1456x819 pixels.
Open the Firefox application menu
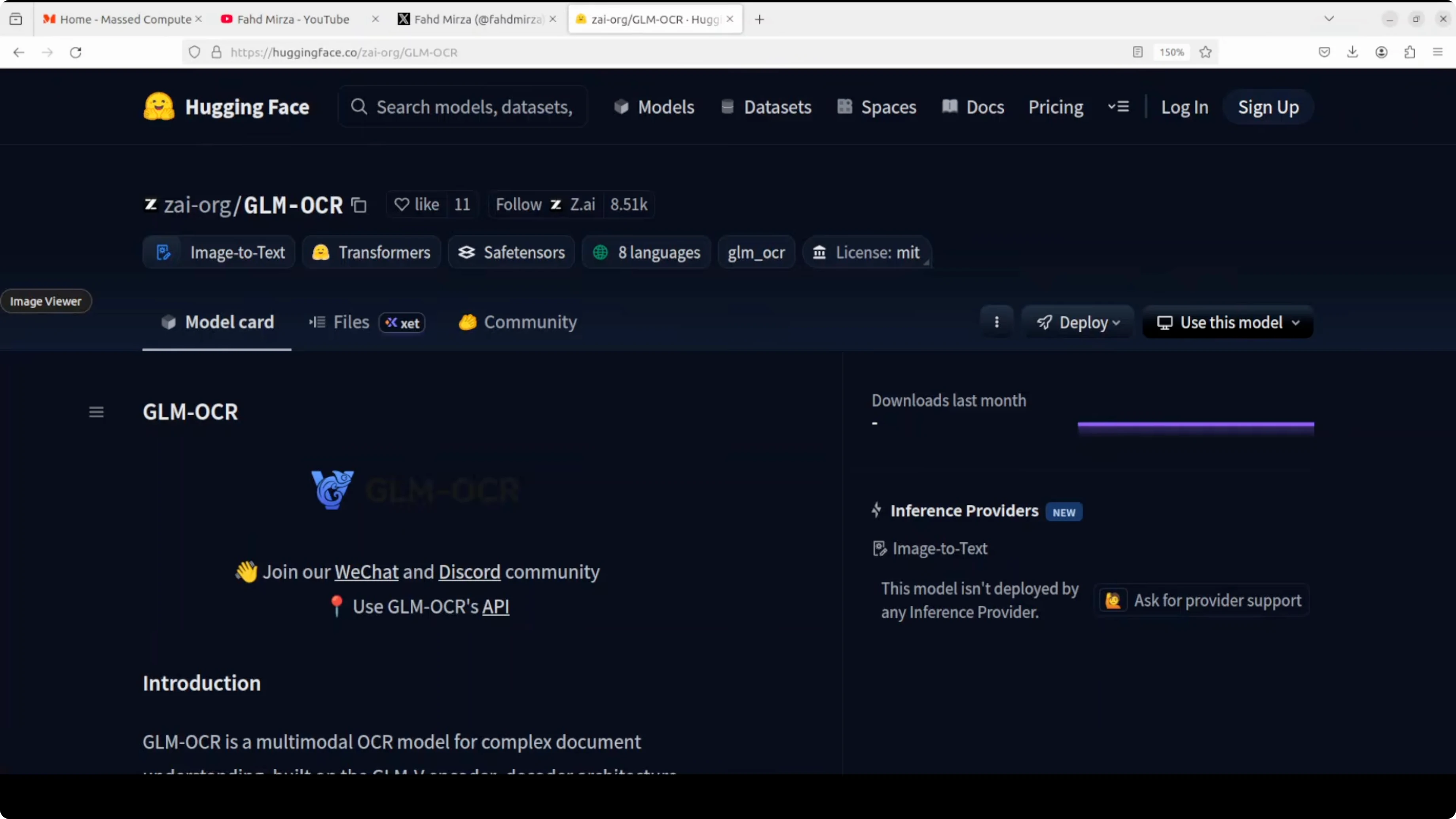[x=1437, y=52]
